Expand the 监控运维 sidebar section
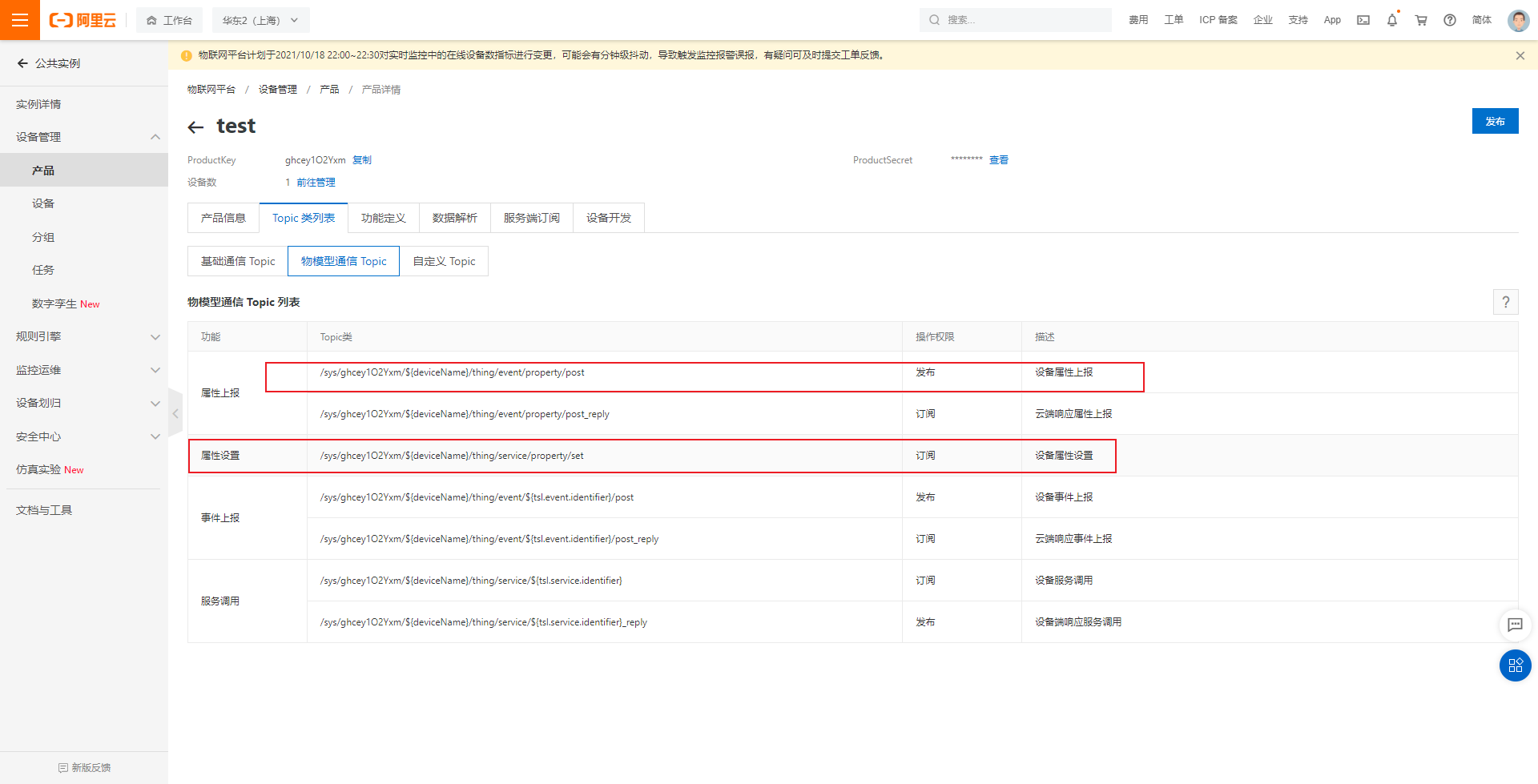Viewport: 1538px width, 784px height. point(84,370)
